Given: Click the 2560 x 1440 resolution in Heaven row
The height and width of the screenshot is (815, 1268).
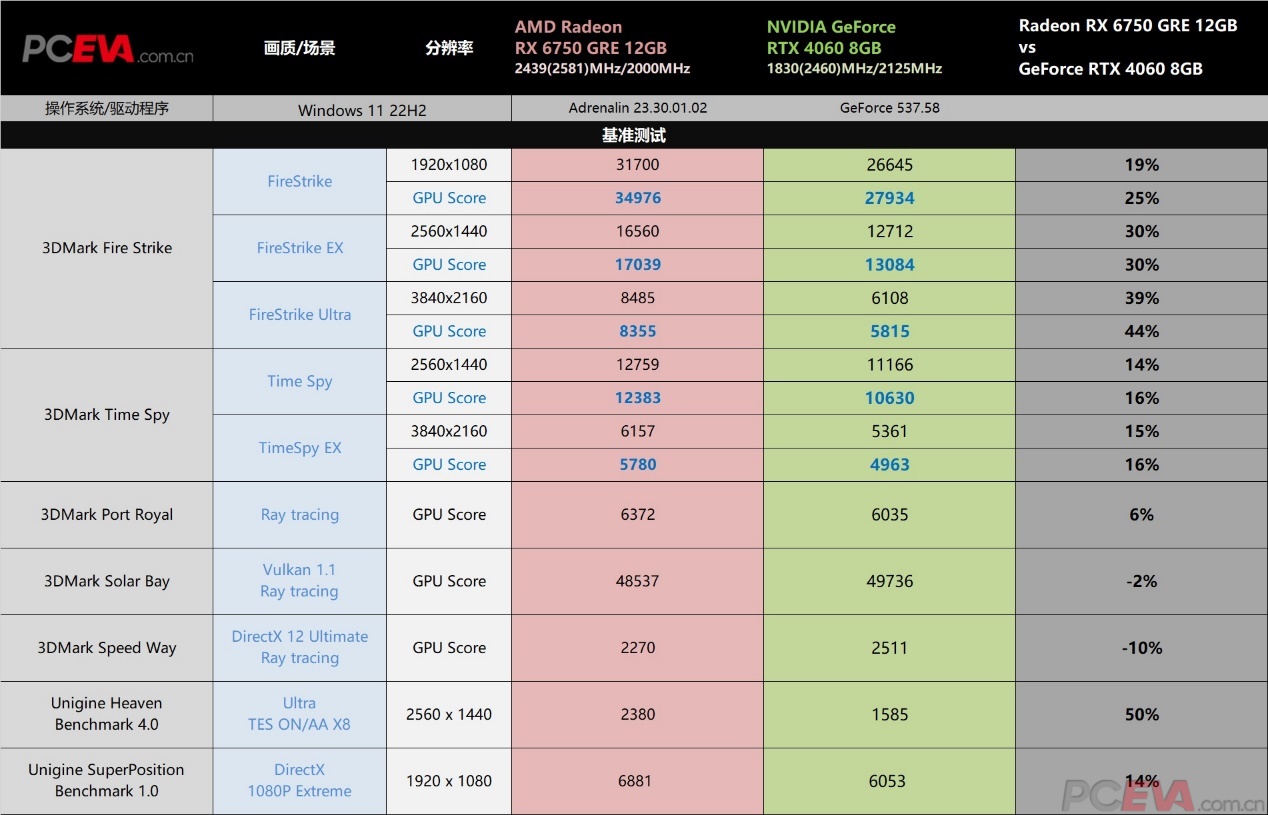Looking at the screenshot, I should click(449, 714).
